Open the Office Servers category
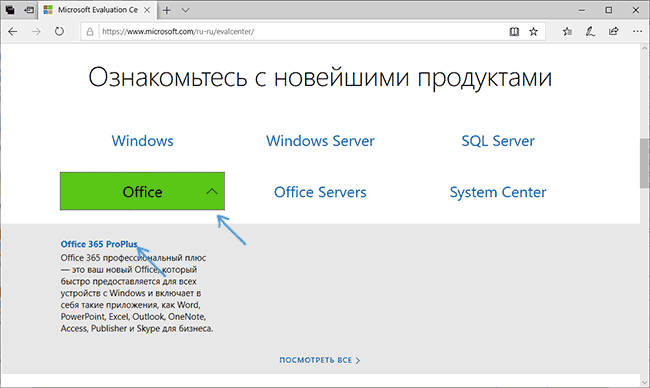 pyautogui.click(x=320, y=192)
